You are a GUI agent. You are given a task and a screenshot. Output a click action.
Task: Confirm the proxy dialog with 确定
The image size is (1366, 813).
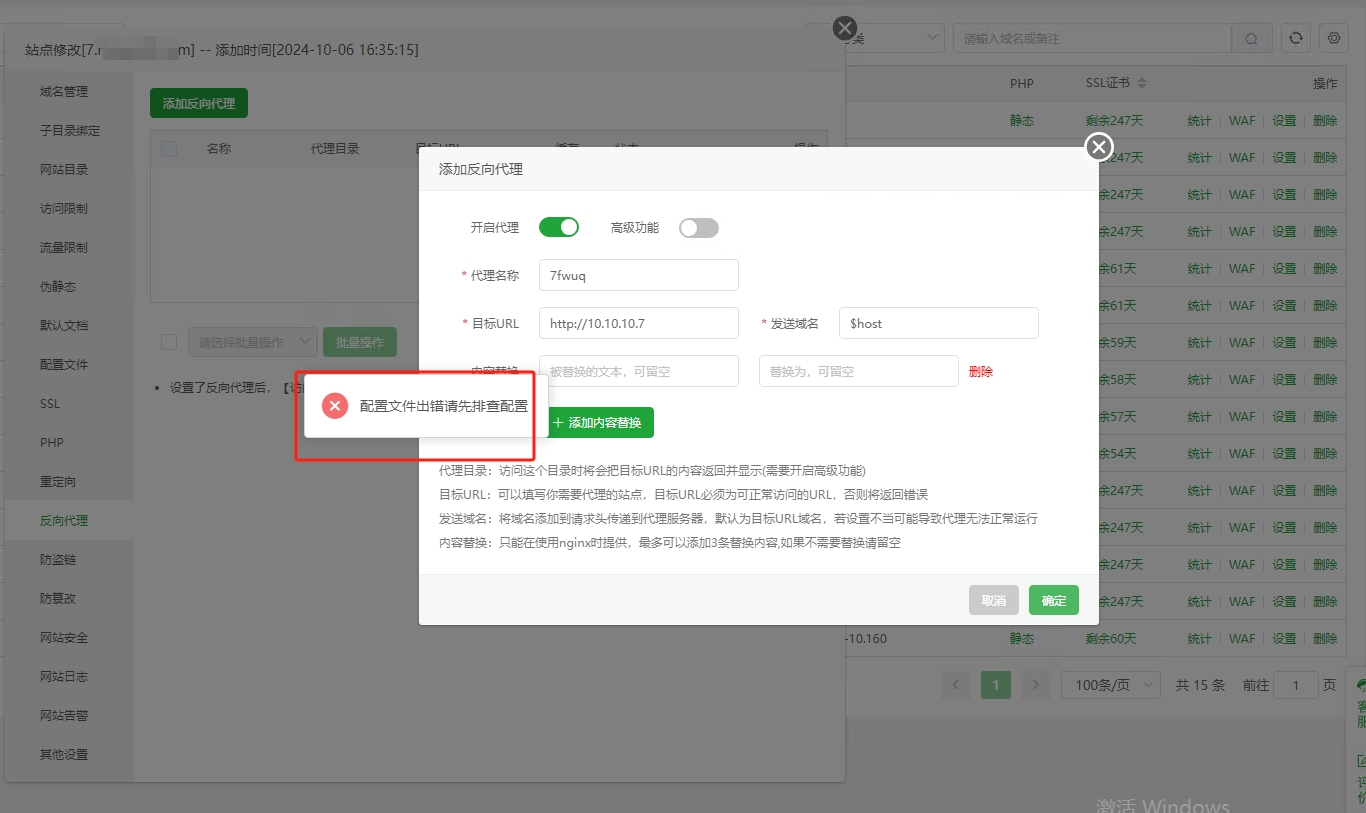[1054, 600]
